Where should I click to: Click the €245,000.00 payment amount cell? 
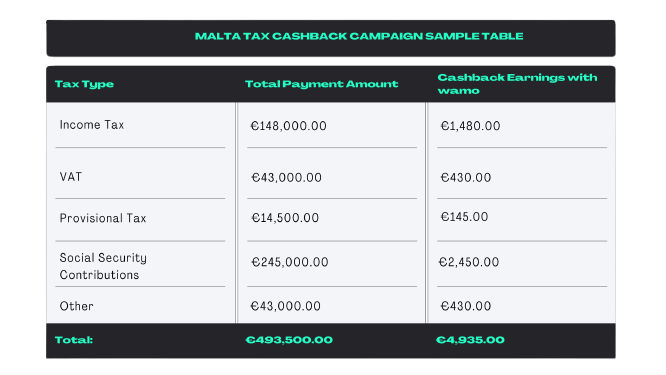290,262
